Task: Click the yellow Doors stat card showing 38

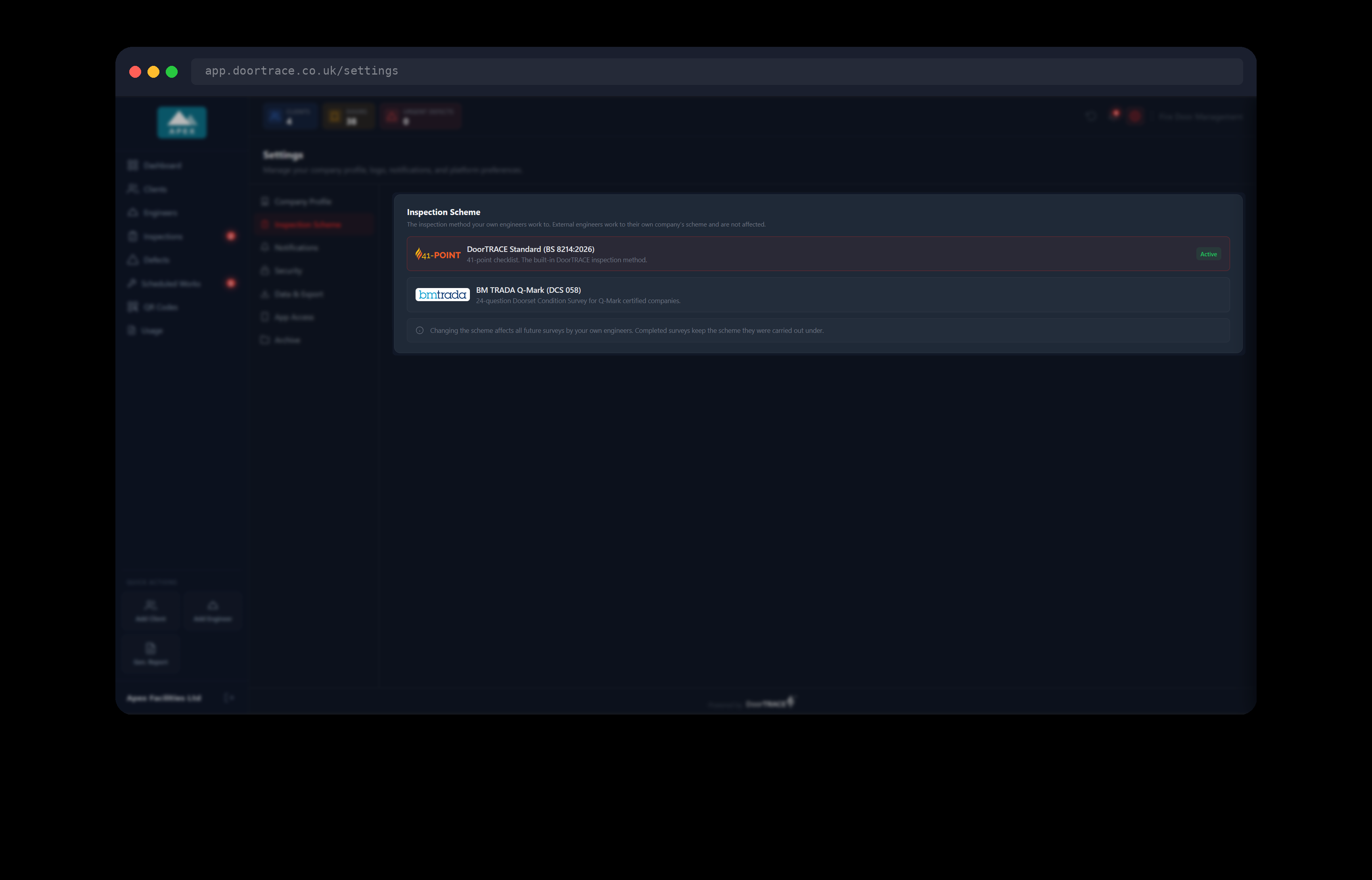Action: (x=349, y=117)
